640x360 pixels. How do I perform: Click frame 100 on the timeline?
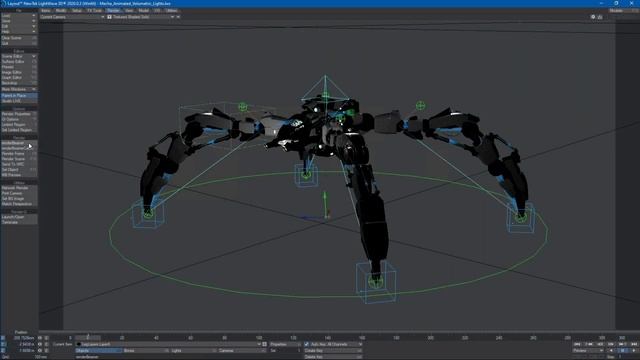259,338
